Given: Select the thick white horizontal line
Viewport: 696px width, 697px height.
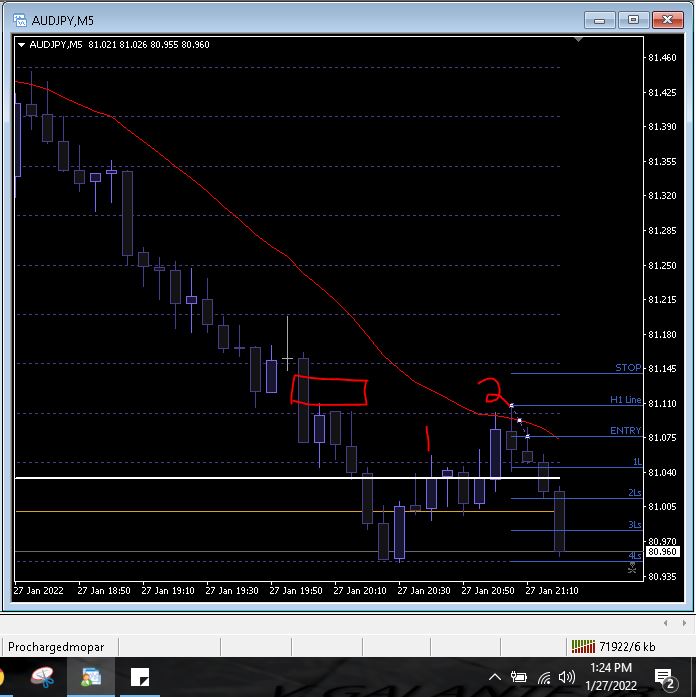Looking at the screenshot, I should 287,478.
